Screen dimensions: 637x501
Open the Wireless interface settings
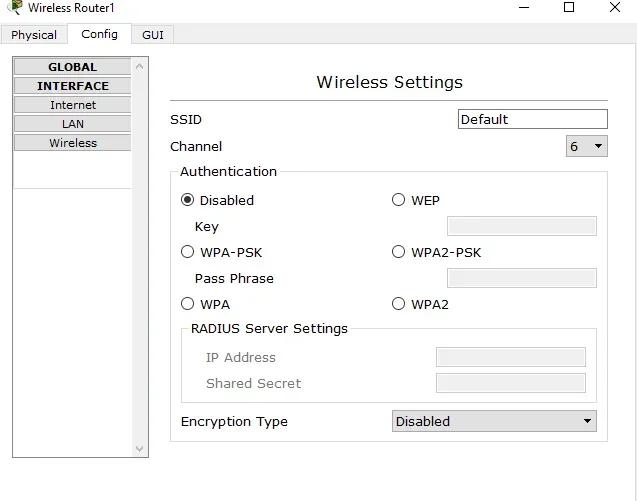coord(72,143)
